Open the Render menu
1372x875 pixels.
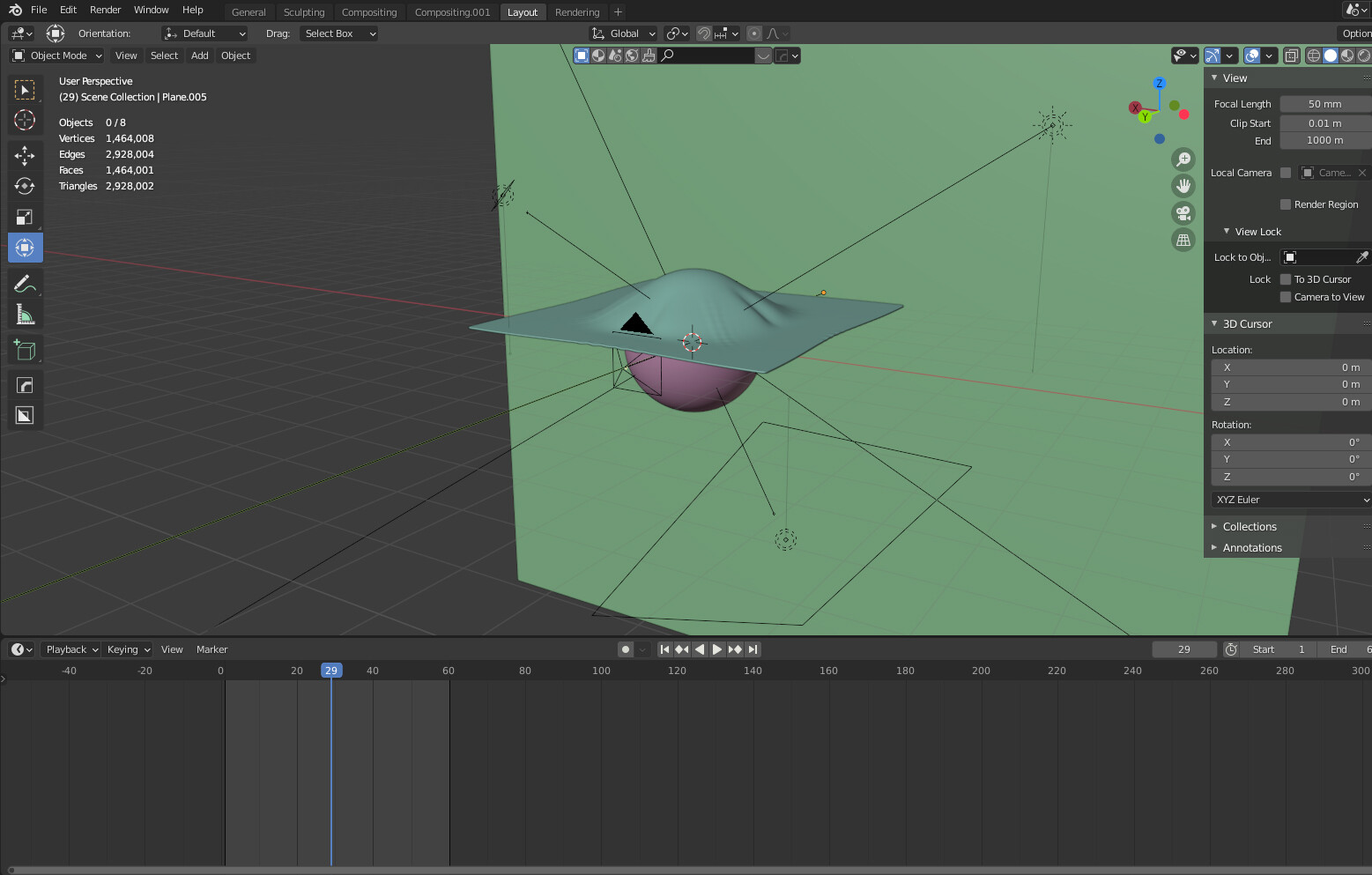pos(105,10)
